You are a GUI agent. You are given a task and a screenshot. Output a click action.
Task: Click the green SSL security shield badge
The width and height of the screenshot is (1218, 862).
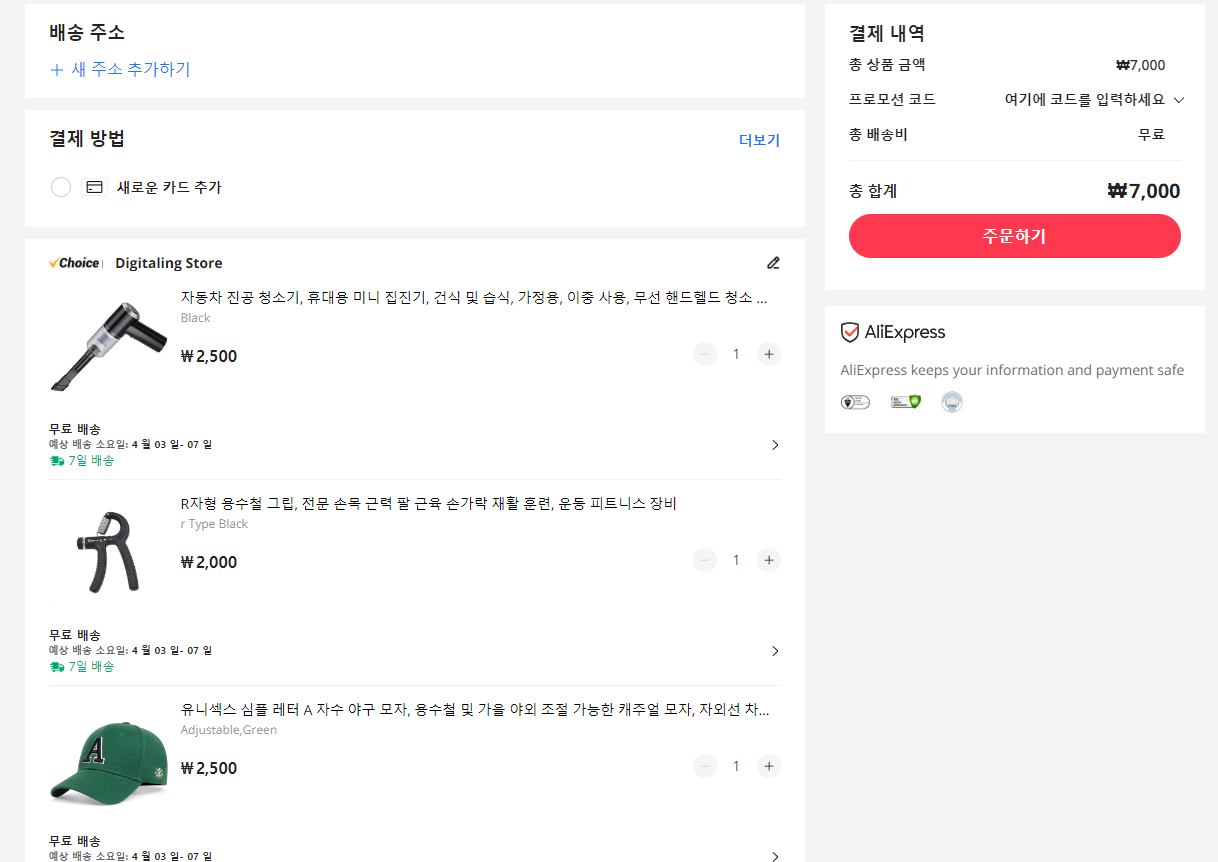[905, 401]
